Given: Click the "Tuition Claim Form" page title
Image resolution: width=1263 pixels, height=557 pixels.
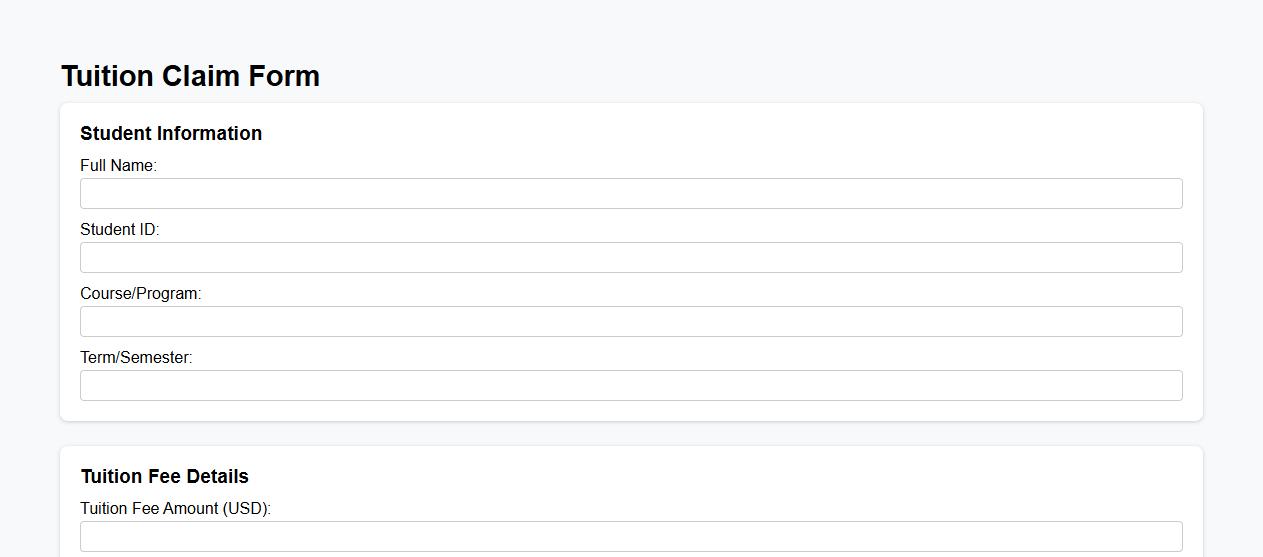Looking at the screenshot, I should point(190,77).
